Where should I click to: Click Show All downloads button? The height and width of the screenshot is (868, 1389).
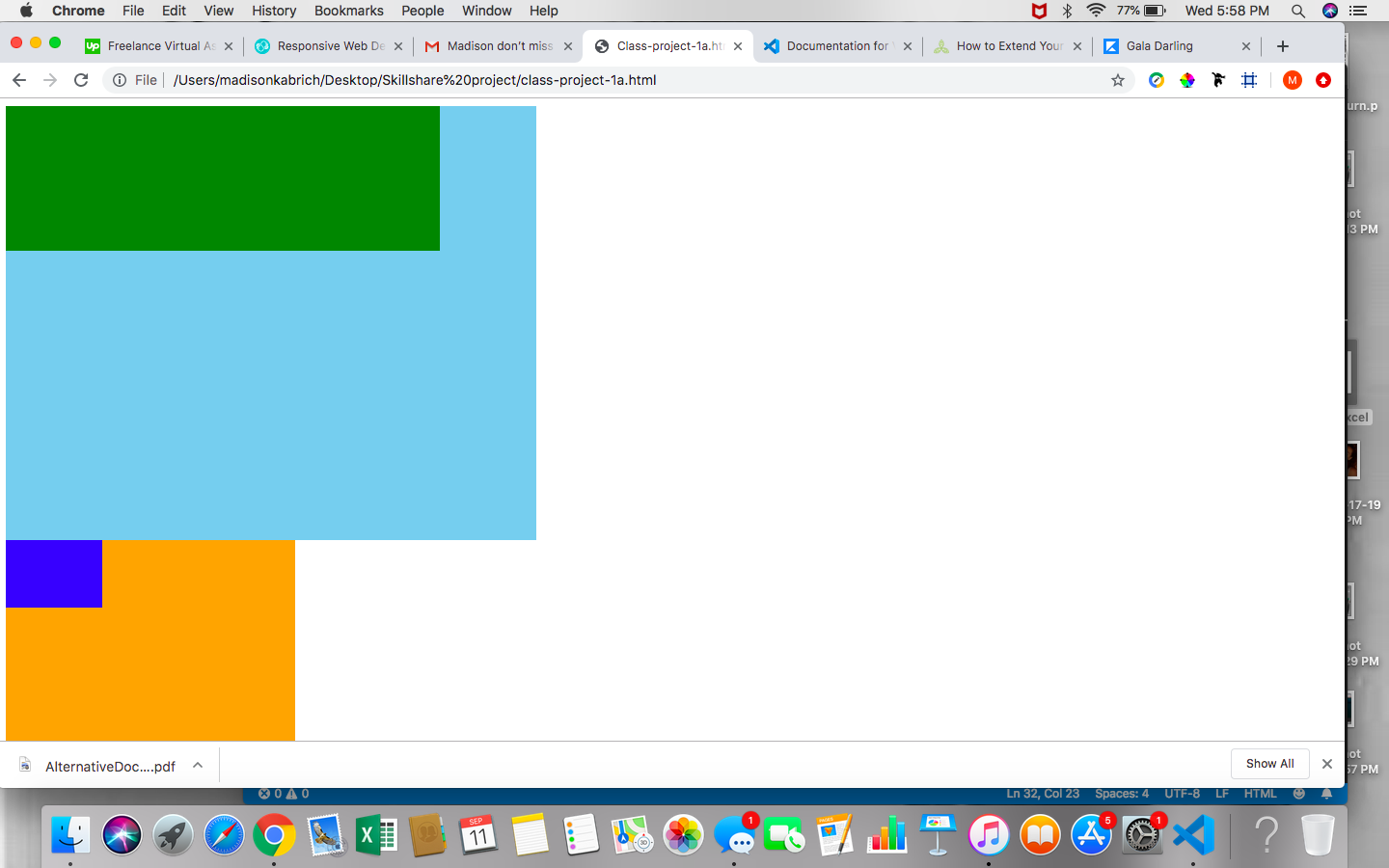point(1269,764)
